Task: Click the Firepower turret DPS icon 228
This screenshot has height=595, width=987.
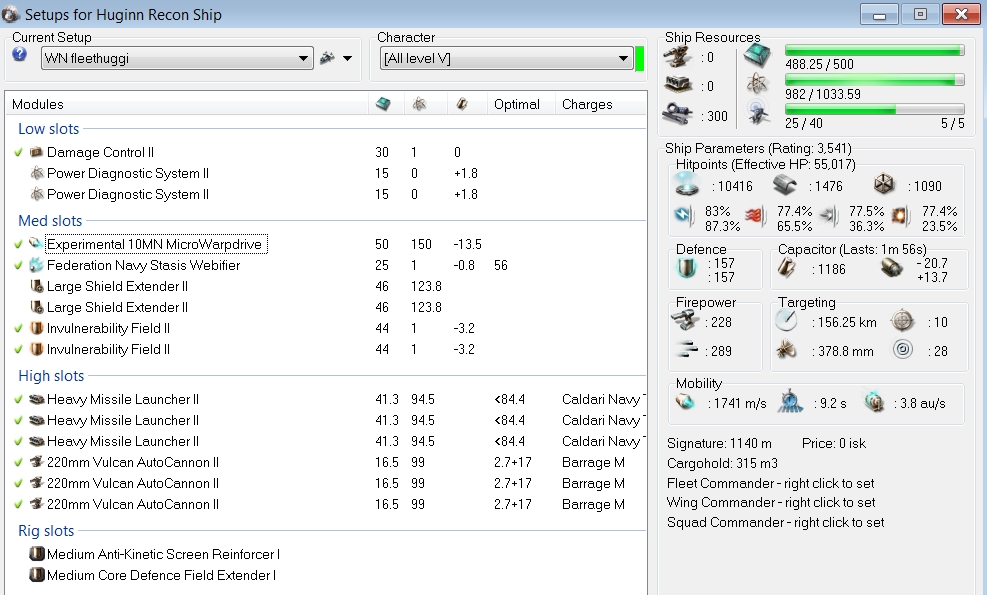Action: point(684,320)
